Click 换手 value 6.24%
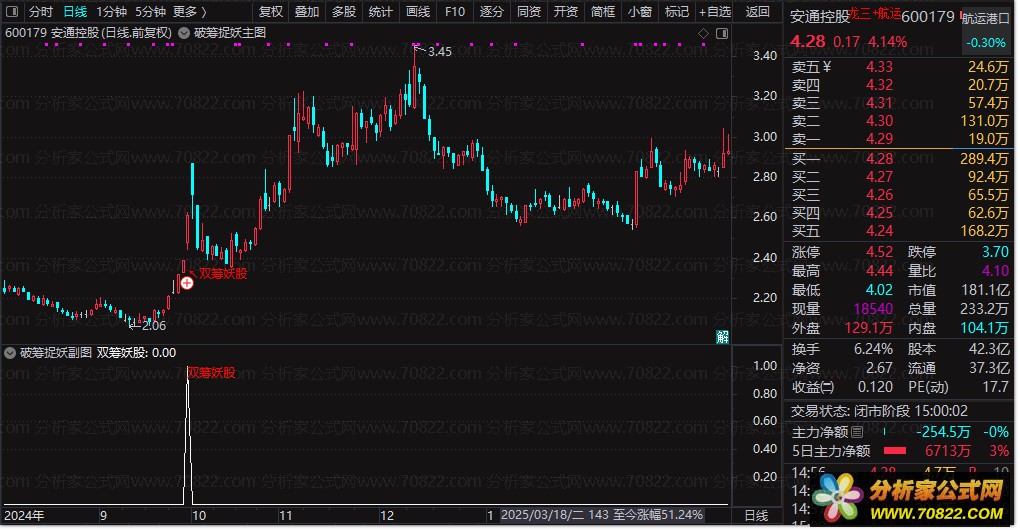Image resolution: width=1020 pixels, height=530 pixels. [x=873, y=349]
